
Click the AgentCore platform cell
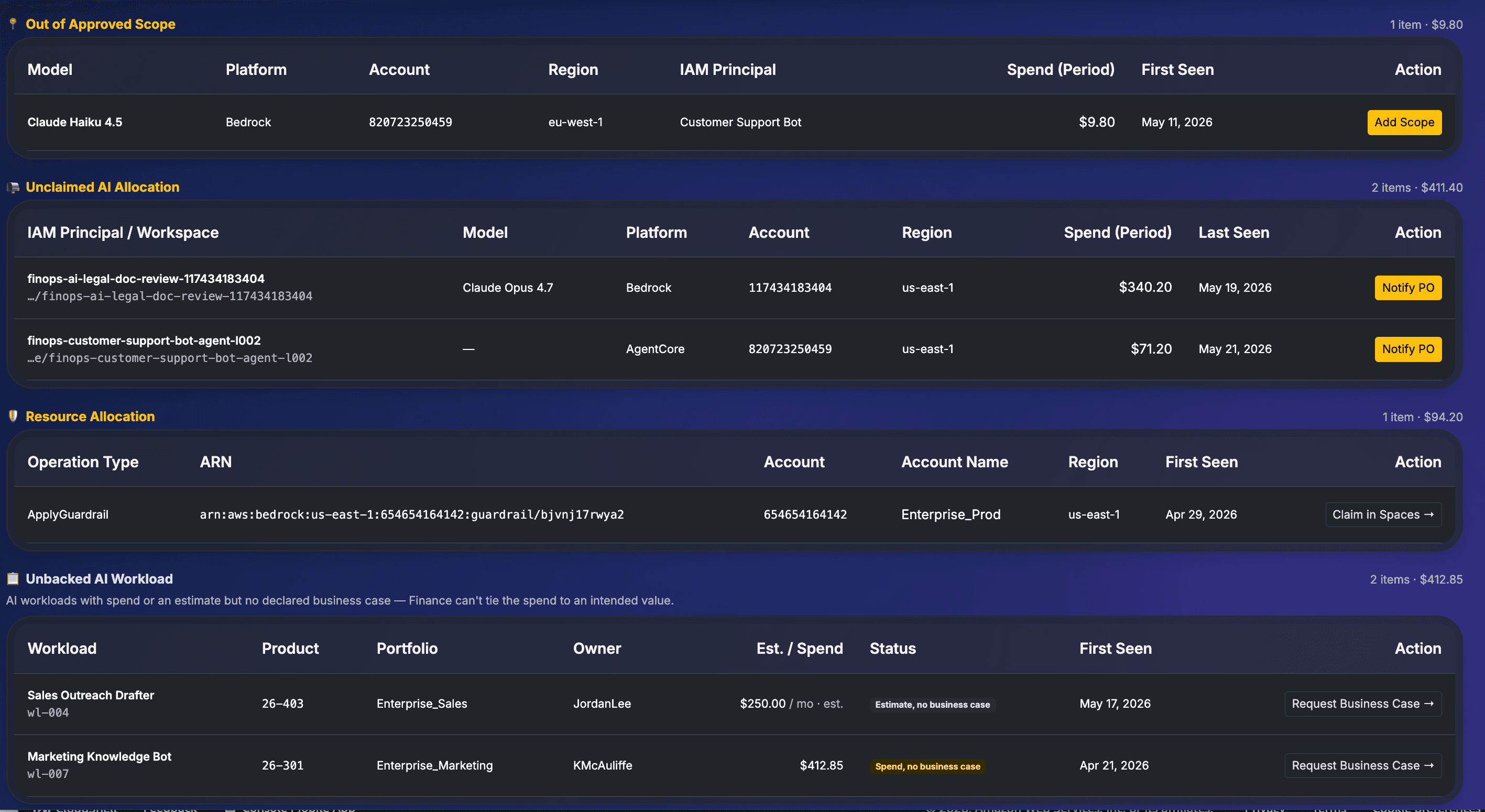pos(655,349)
